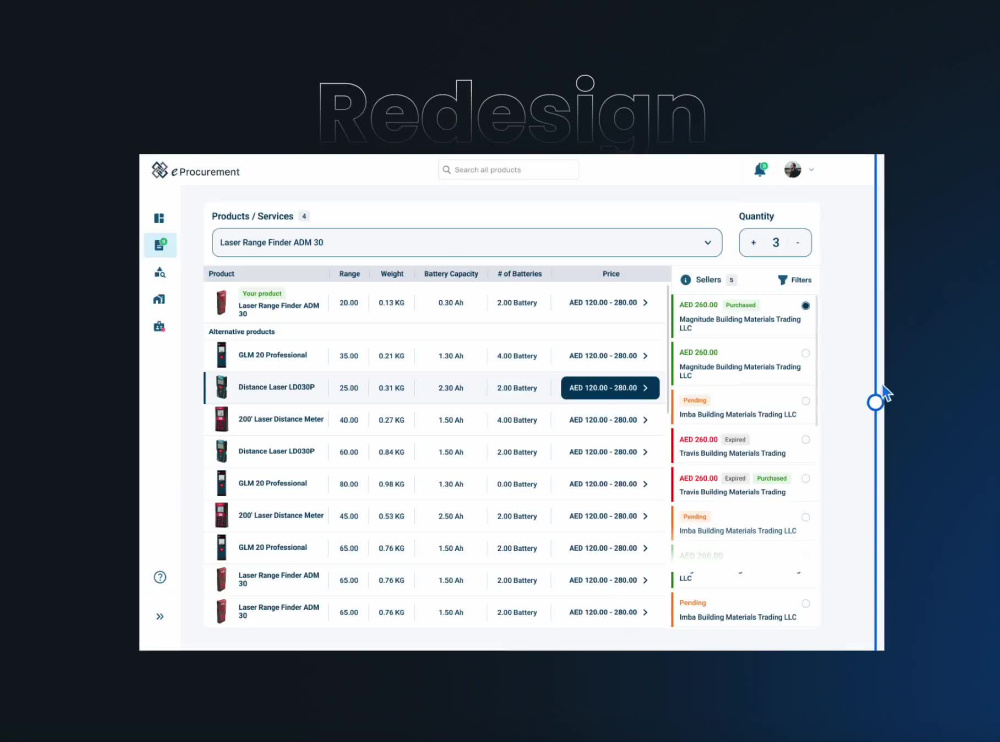Click the Filters funnel icon
The image size is (1000, 742).
click(x=783, y=280)
